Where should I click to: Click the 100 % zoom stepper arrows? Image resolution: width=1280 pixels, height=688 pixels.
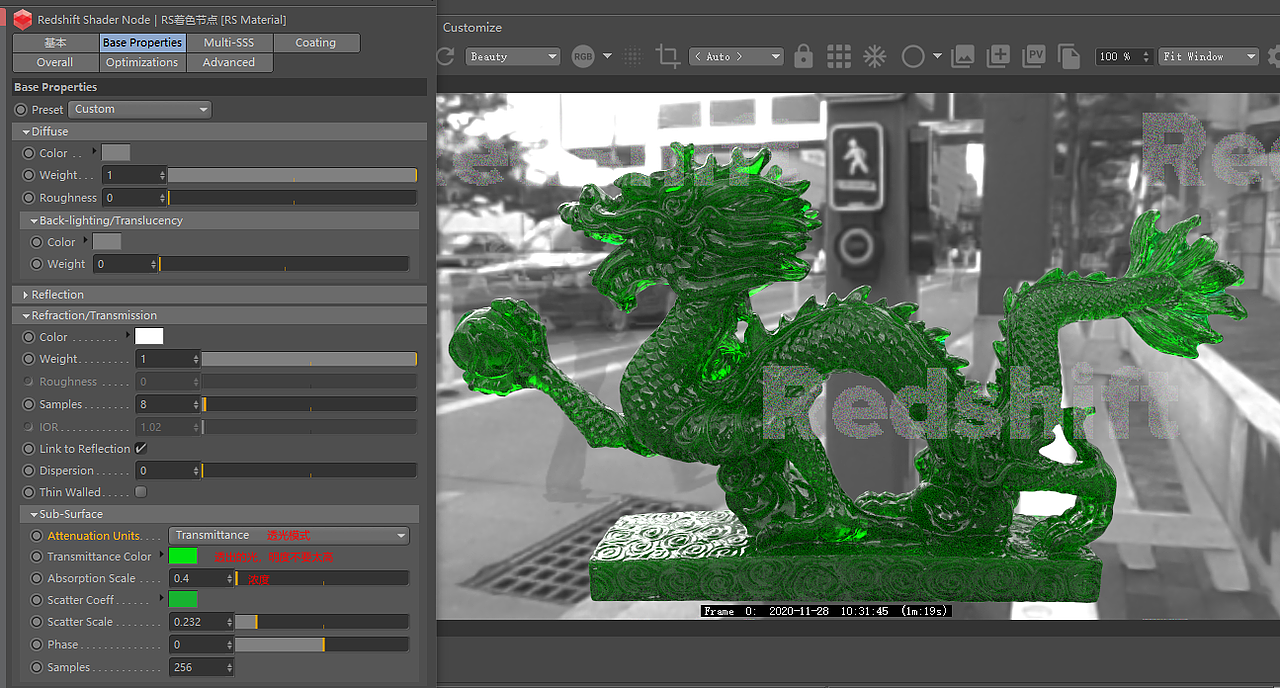coord(1146,57)
